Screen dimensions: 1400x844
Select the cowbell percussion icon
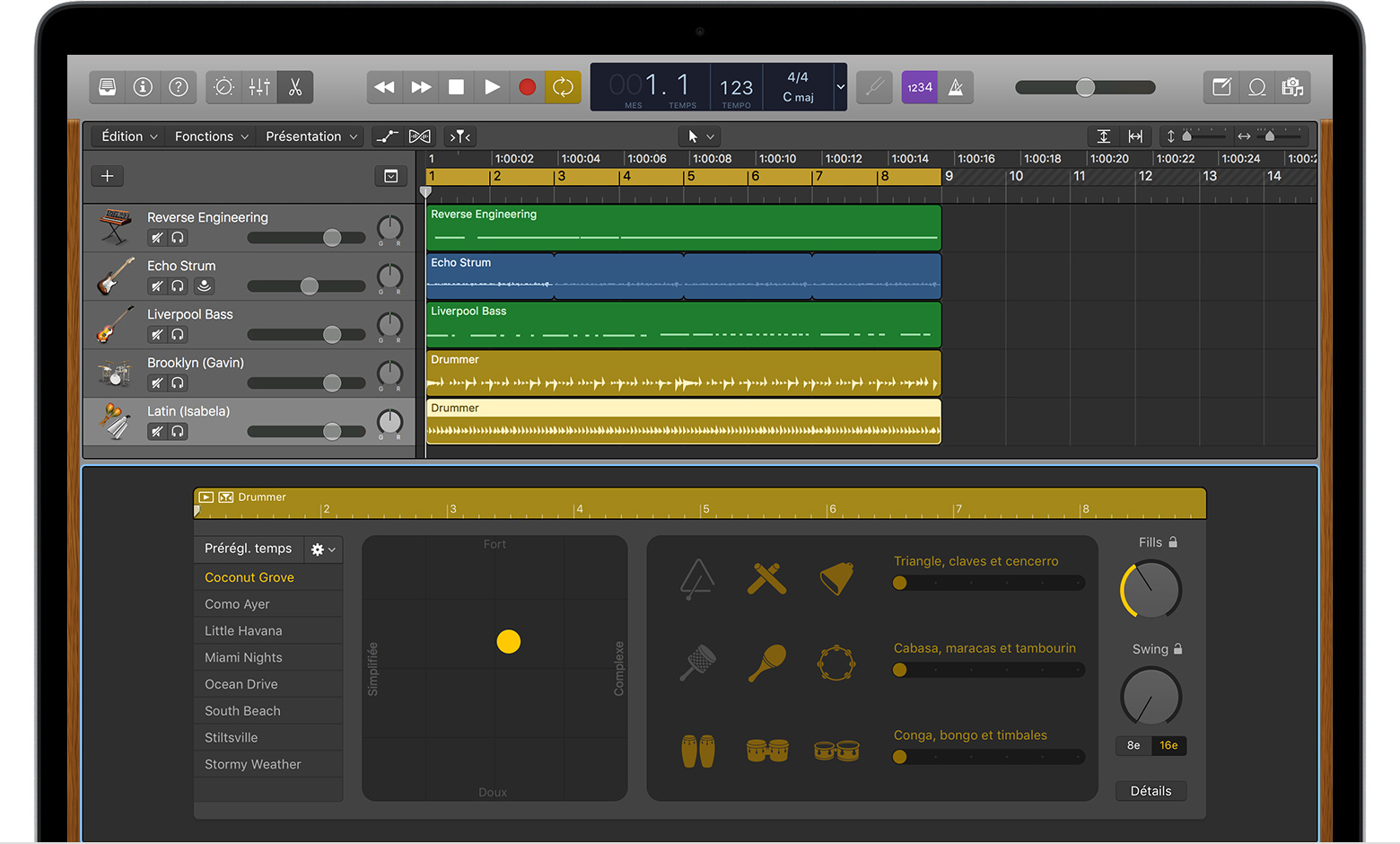pyautogui.click(x=836, y=578)
